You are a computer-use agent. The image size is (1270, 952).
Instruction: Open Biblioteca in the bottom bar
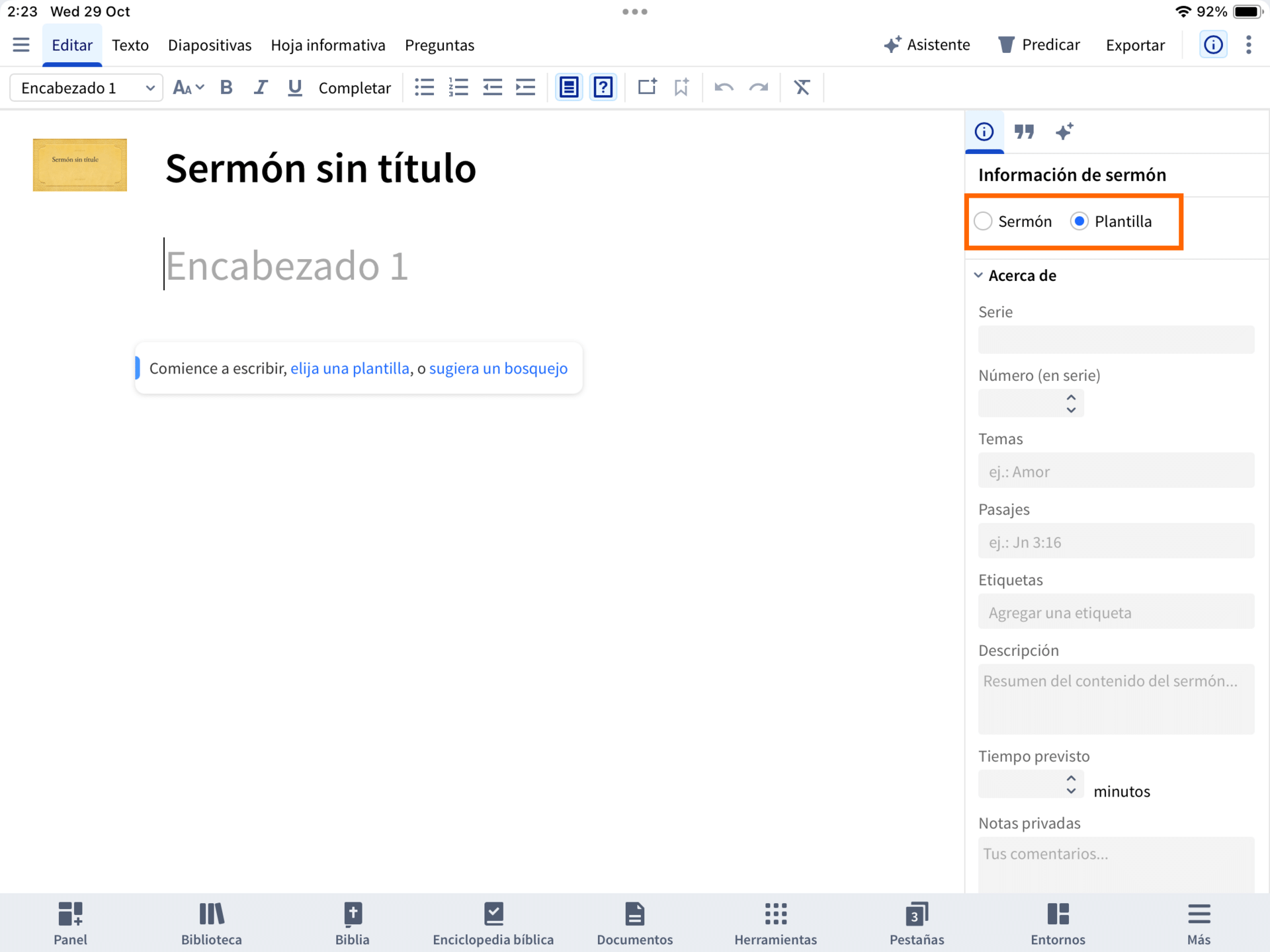pos(212,924)
